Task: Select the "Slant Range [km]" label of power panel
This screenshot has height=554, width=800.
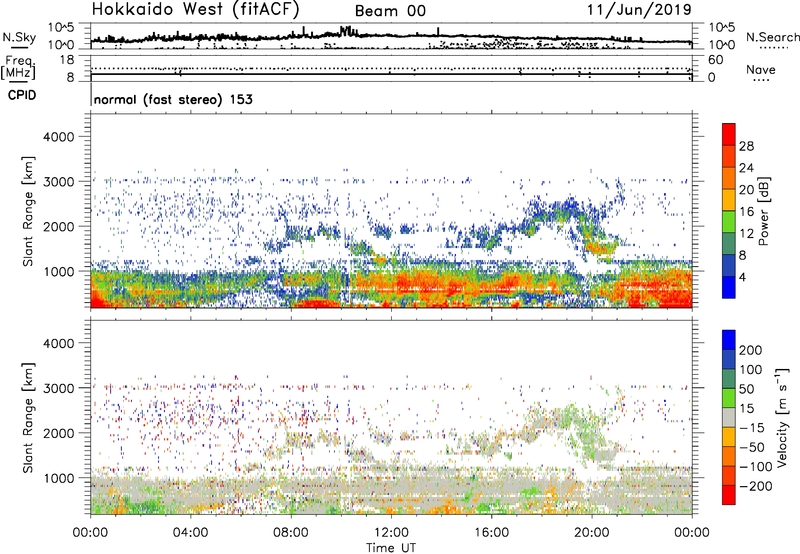Action: (x=28, y=211)
